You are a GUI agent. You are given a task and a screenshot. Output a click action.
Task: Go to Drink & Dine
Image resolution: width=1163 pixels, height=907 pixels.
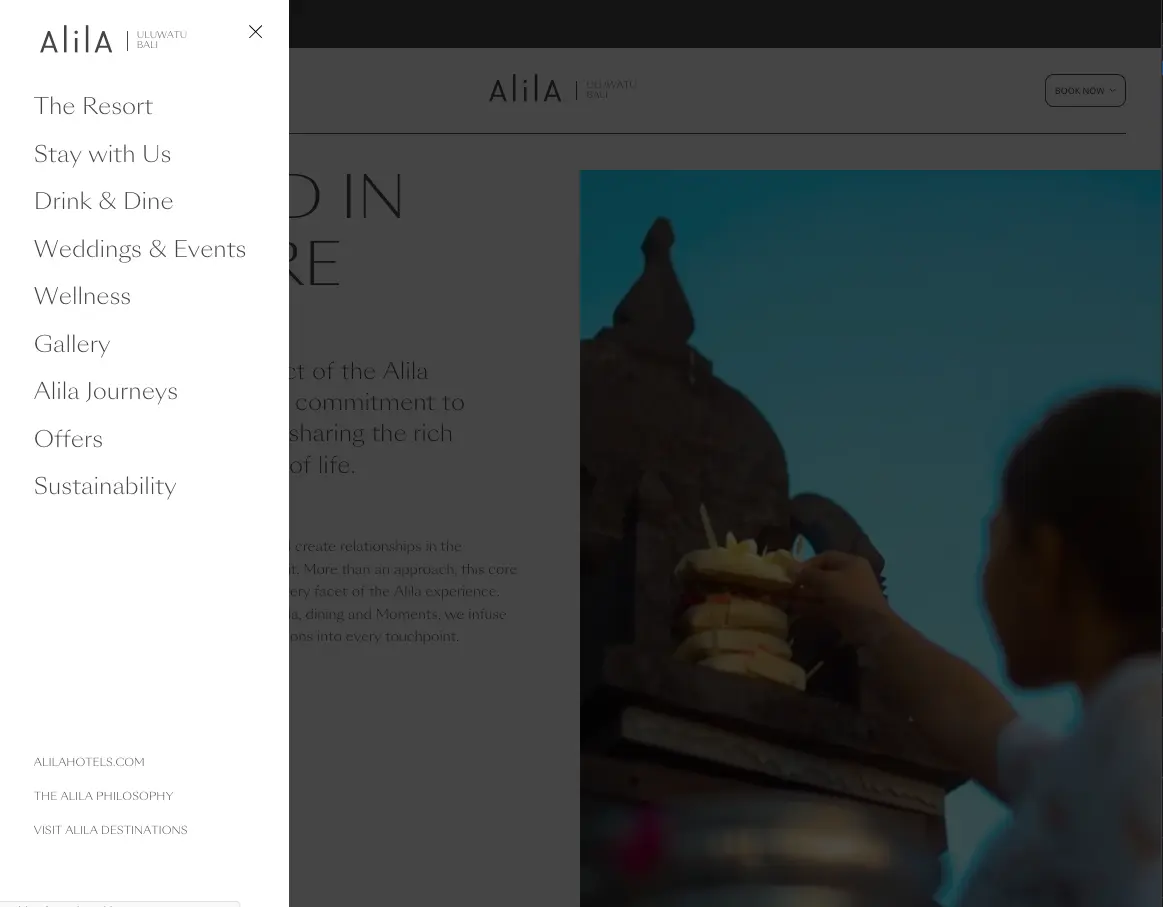pos(103,201)
